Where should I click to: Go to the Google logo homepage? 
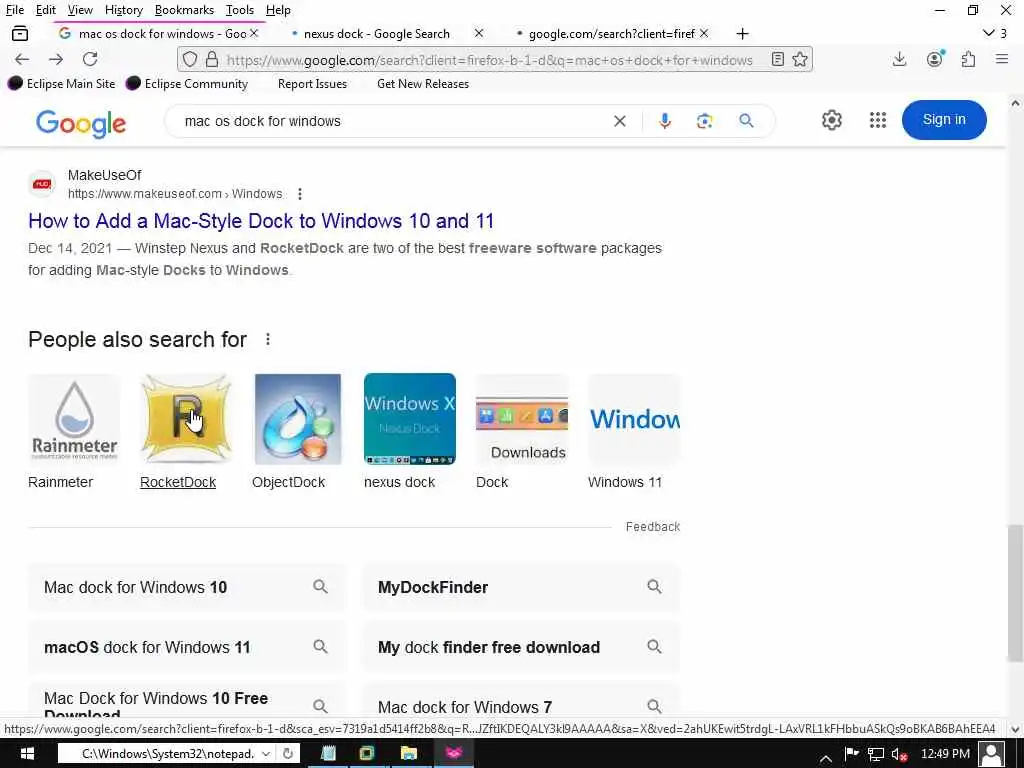(81, 123)
